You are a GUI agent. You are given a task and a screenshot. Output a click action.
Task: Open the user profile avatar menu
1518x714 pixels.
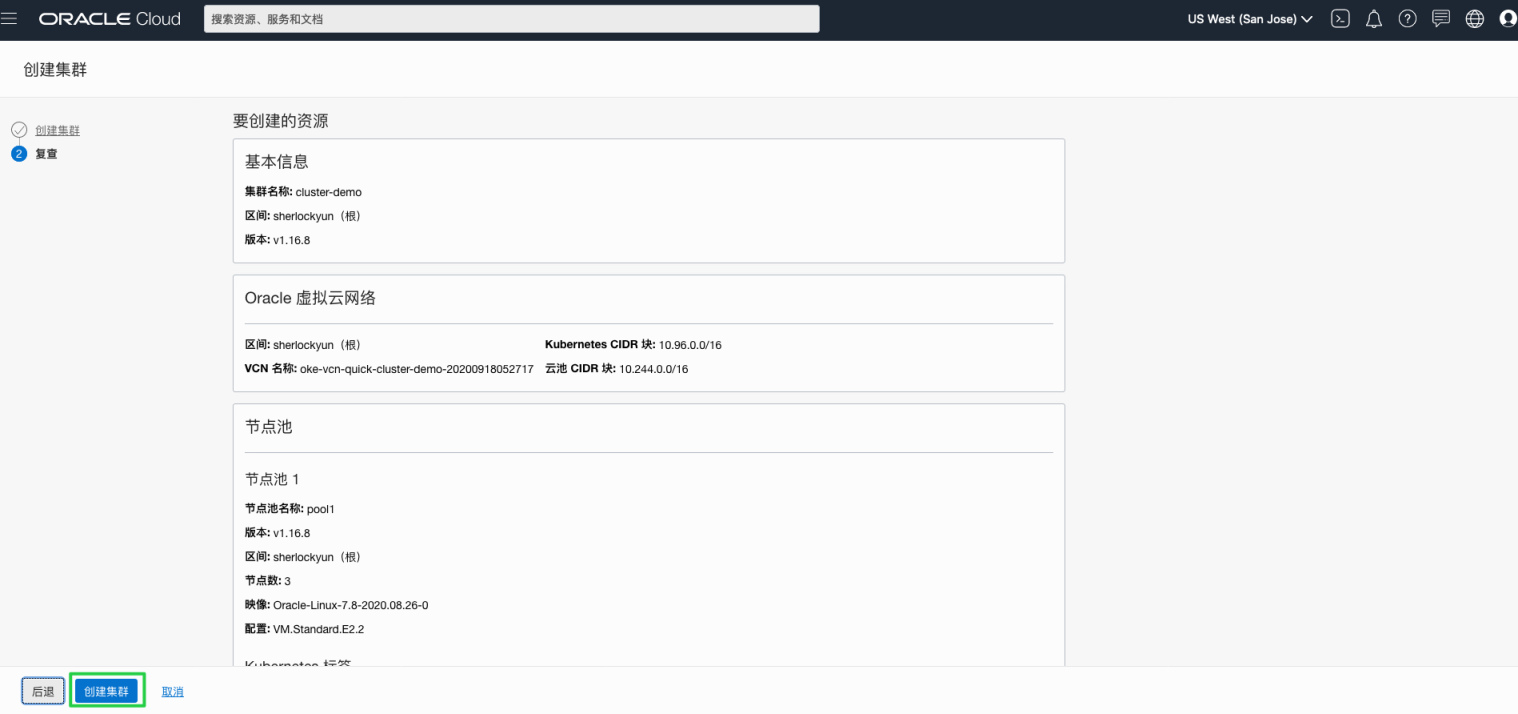click(x=1508, y=19)
